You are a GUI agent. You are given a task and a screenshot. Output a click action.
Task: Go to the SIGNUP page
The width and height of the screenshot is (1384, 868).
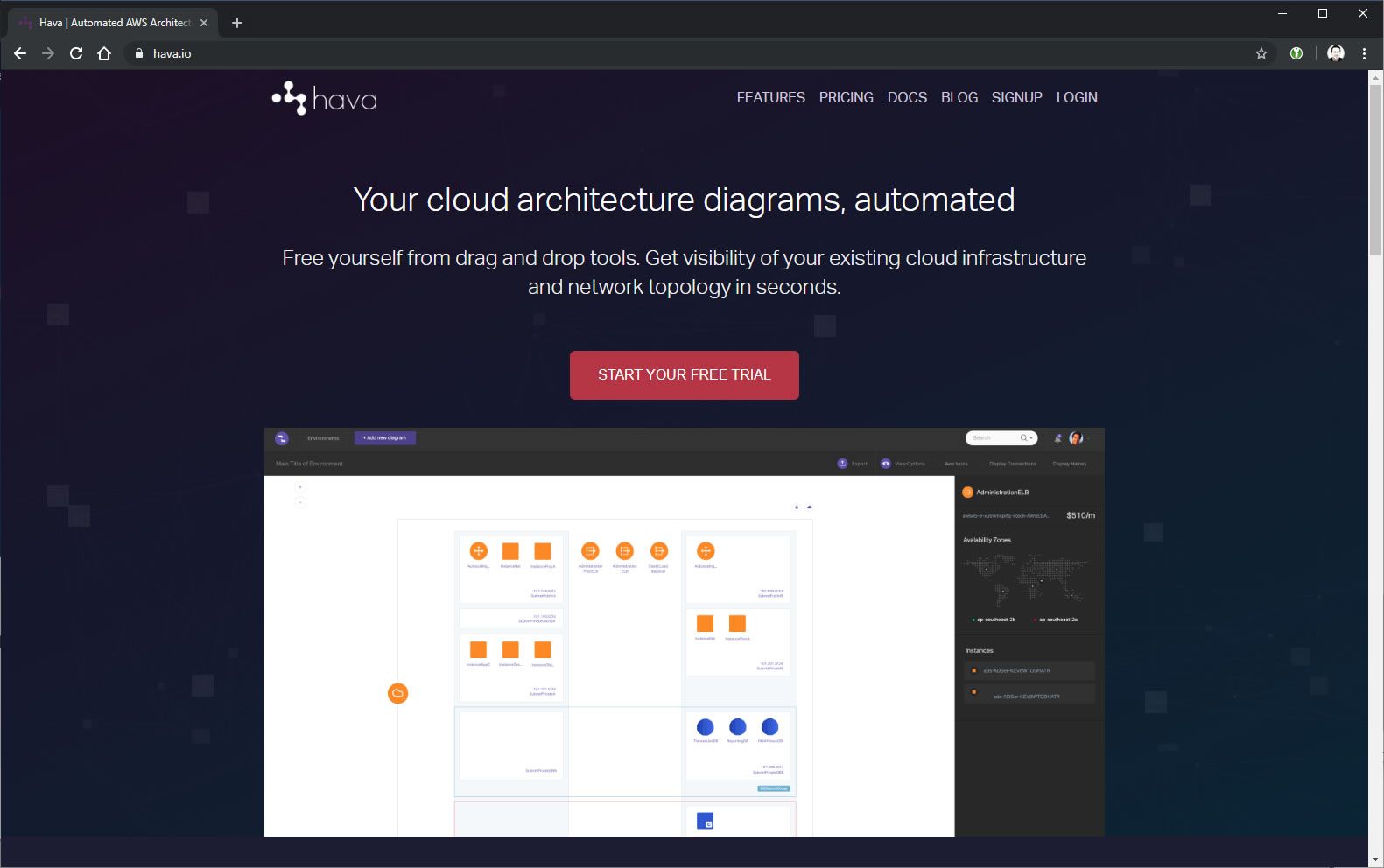[1017, 97]
